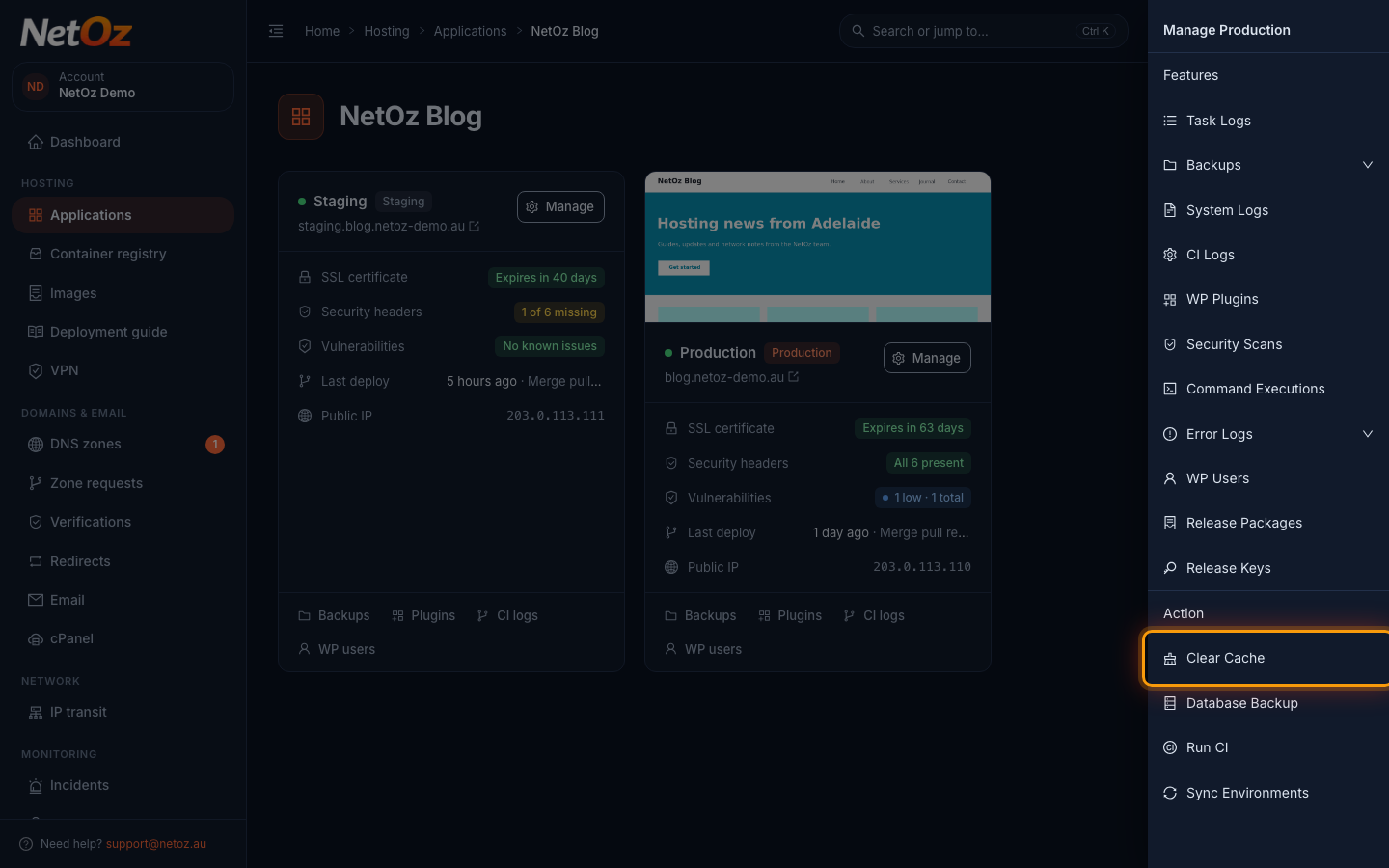Click the Run CI icon

coord(1170,747)
